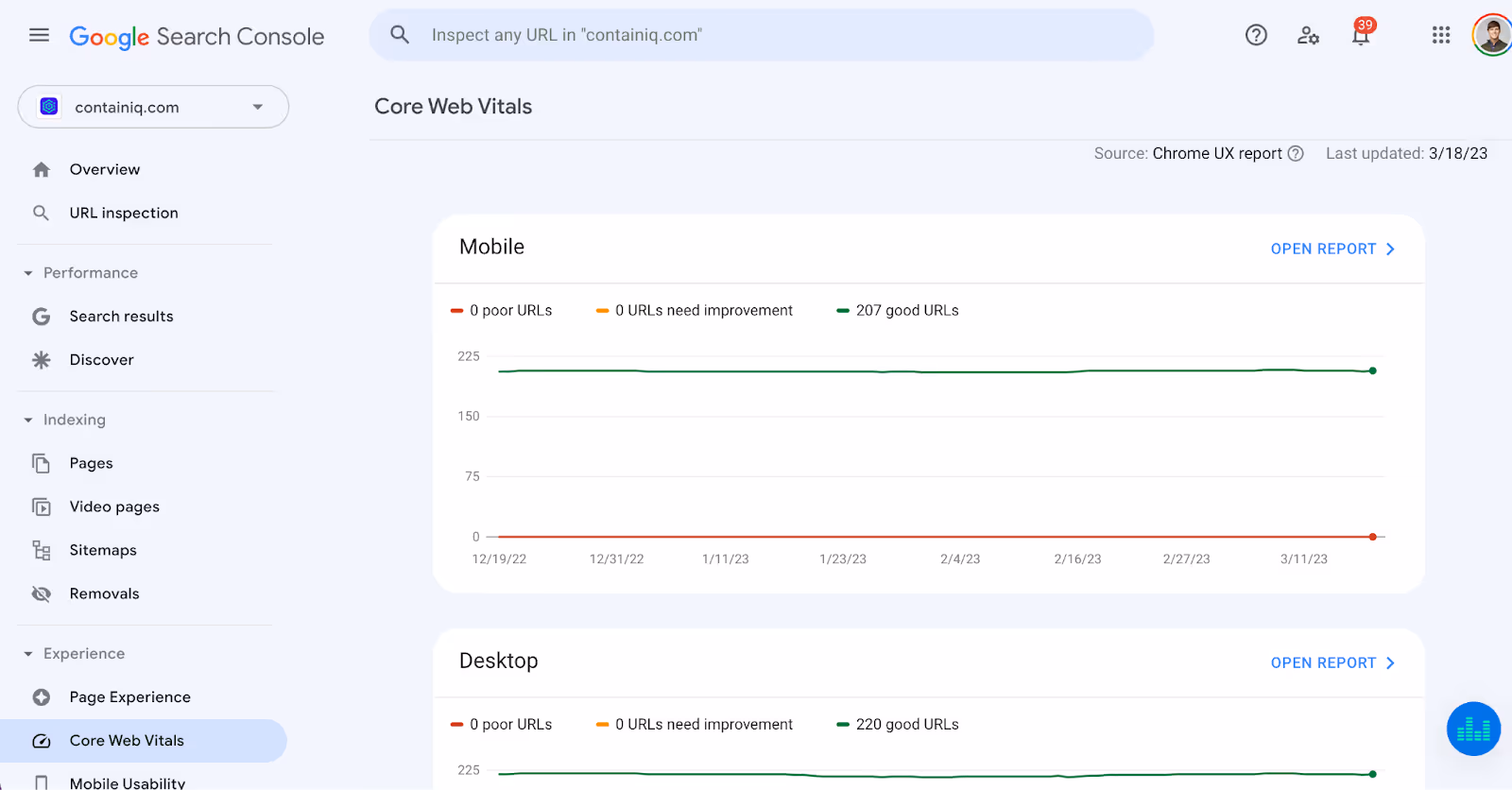1512x790 pixels.
Task: Click the Video pages icon
Action: pyautogui.click(x=41, y=507)
